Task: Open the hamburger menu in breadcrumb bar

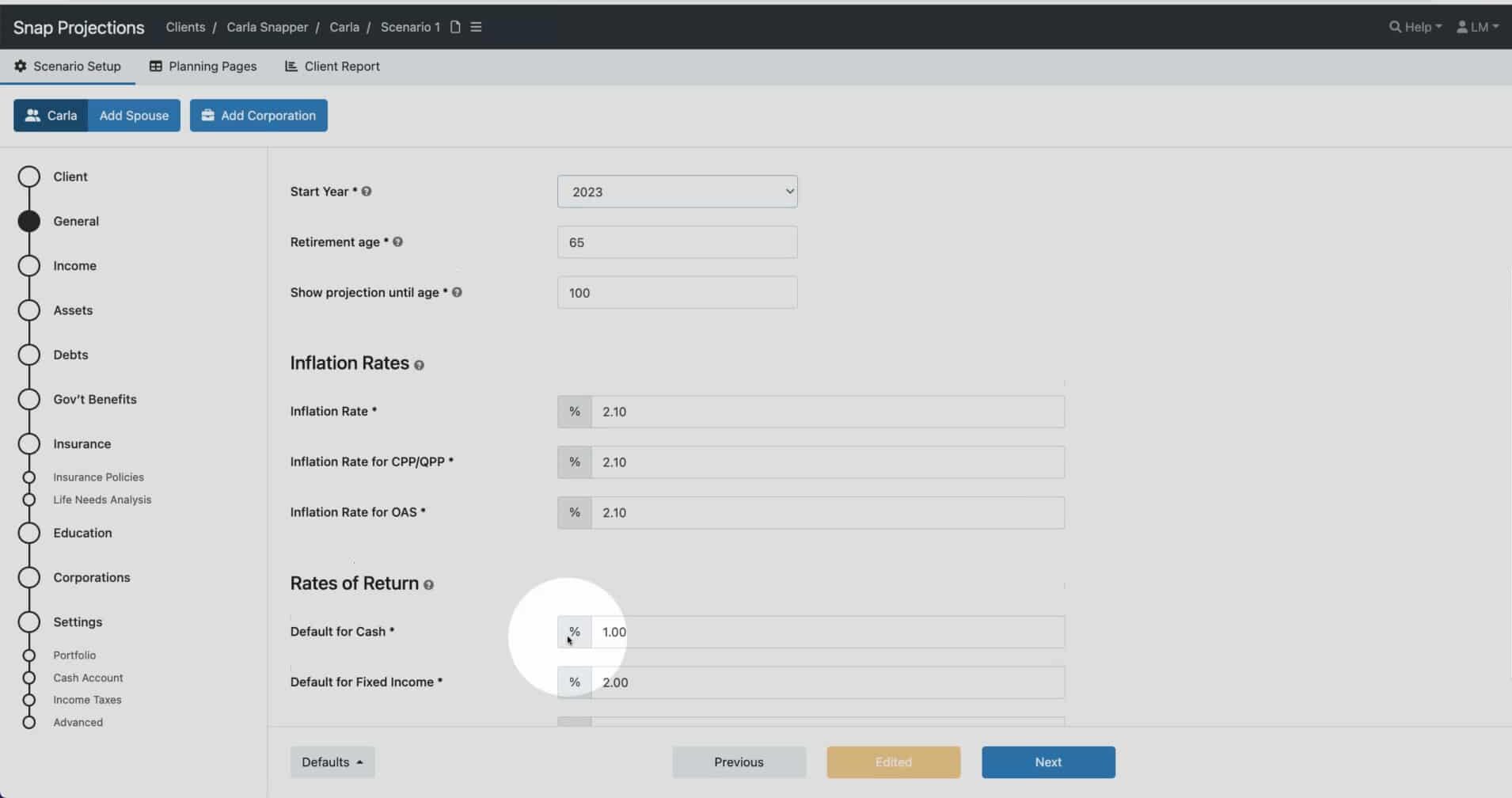Action: (x=476, y=27)
